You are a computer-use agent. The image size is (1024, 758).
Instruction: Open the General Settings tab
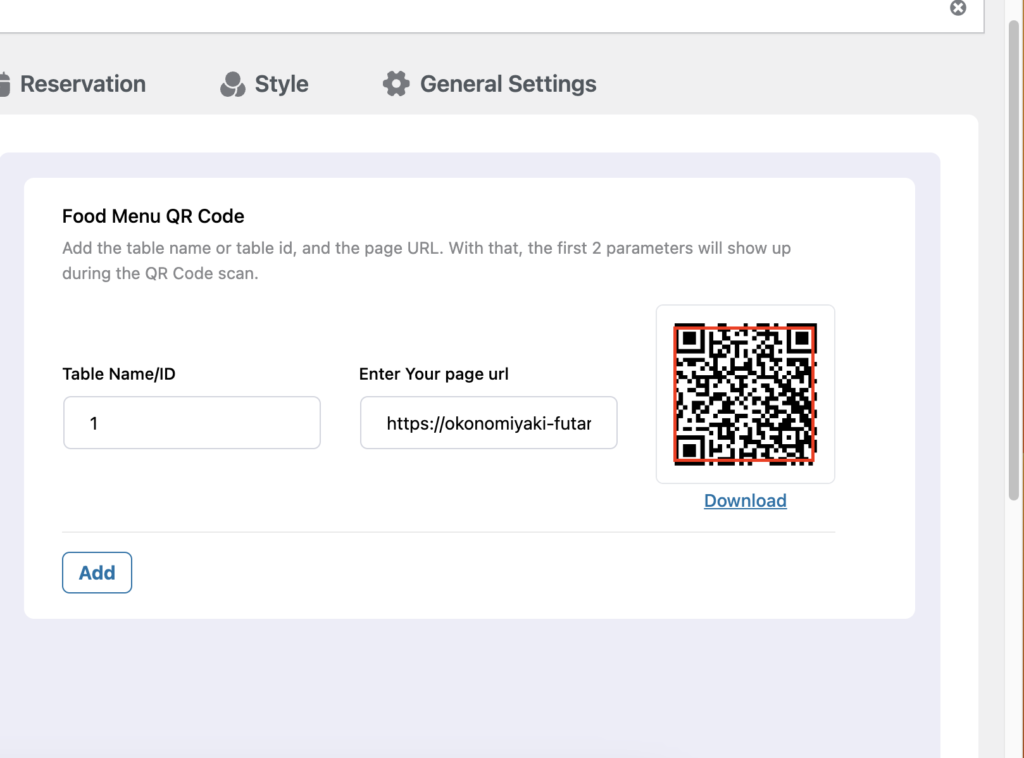pos(507,84)
